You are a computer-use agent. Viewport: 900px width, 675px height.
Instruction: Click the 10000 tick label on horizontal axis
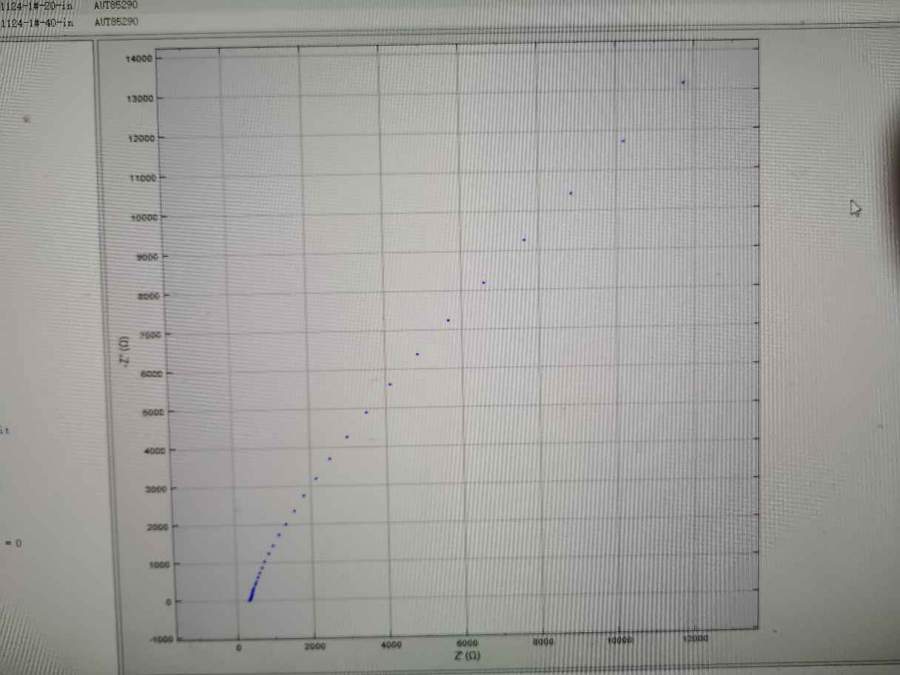click(x=620, y=640)
